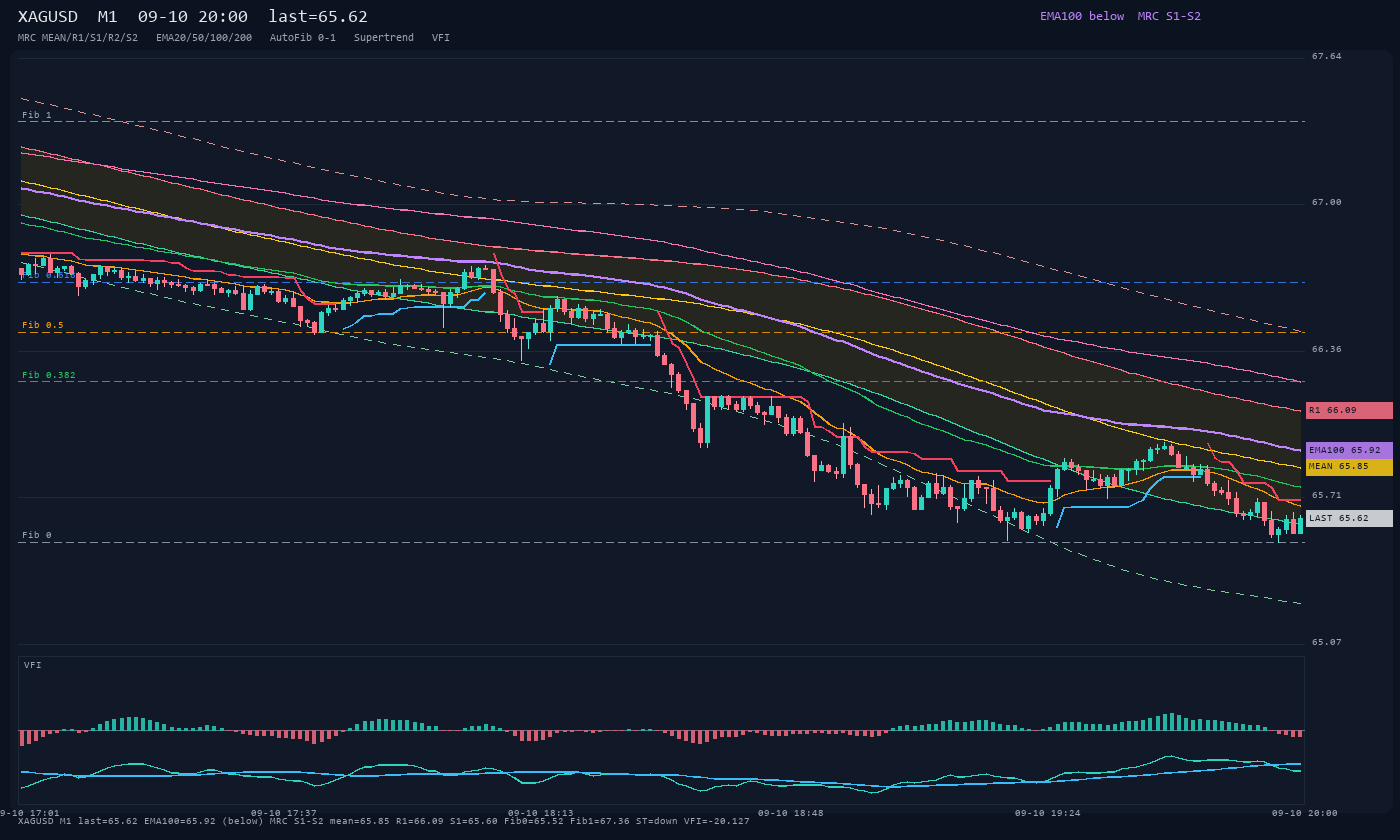This screenshot has width=1400, height=840.
Task: Click the 'MRC S1-S2' zone label
Action: [1169, 16]
